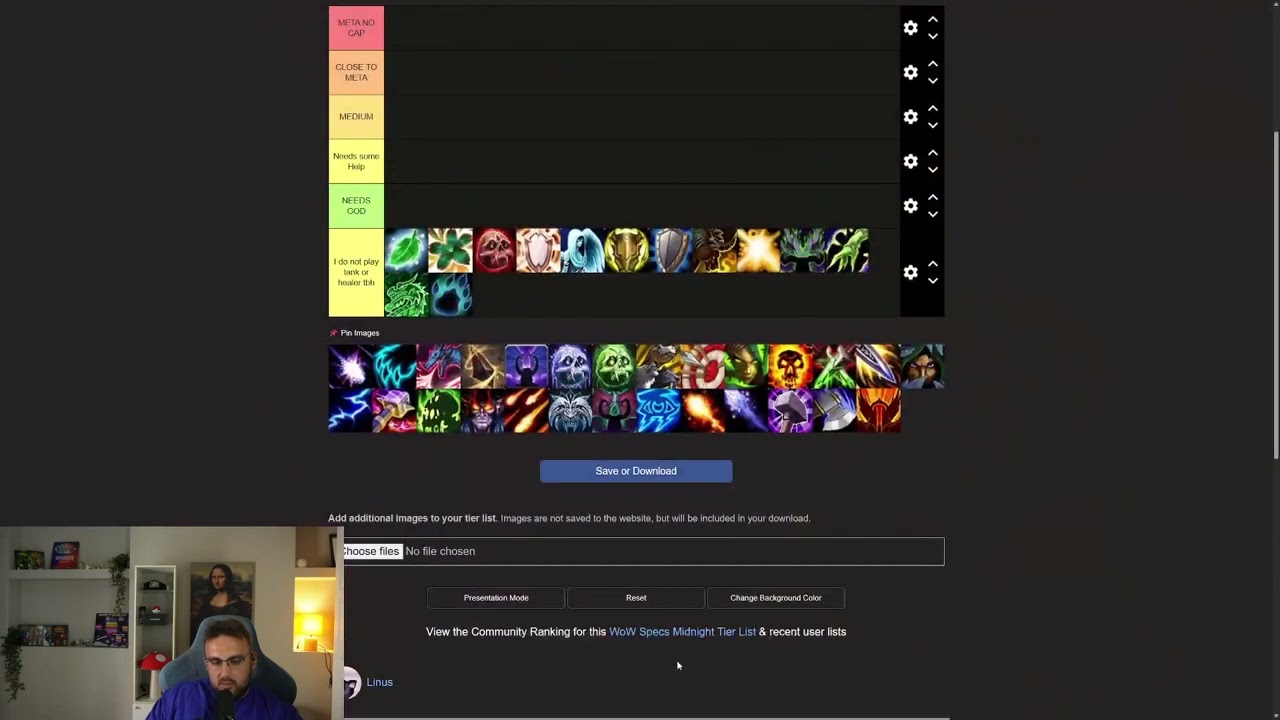Pick the red and blue dragon icon

(x=438, y=366)
